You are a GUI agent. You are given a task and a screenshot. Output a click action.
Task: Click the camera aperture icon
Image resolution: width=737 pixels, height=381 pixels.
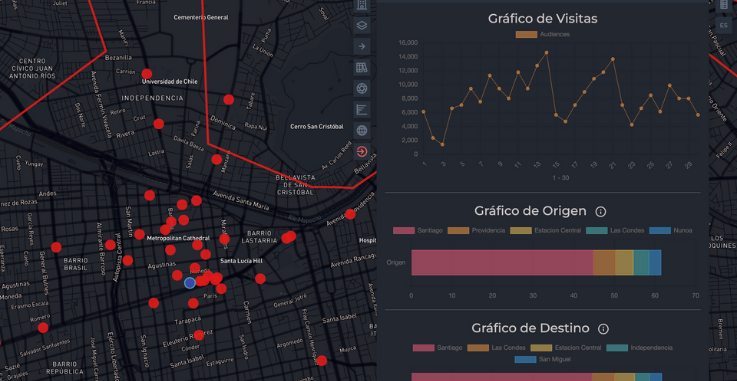[x=361, y=89]
